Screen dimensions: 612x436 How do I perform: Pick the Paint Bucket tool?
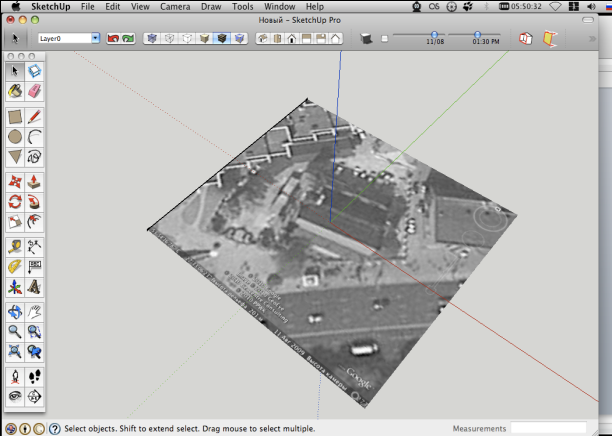15,92
